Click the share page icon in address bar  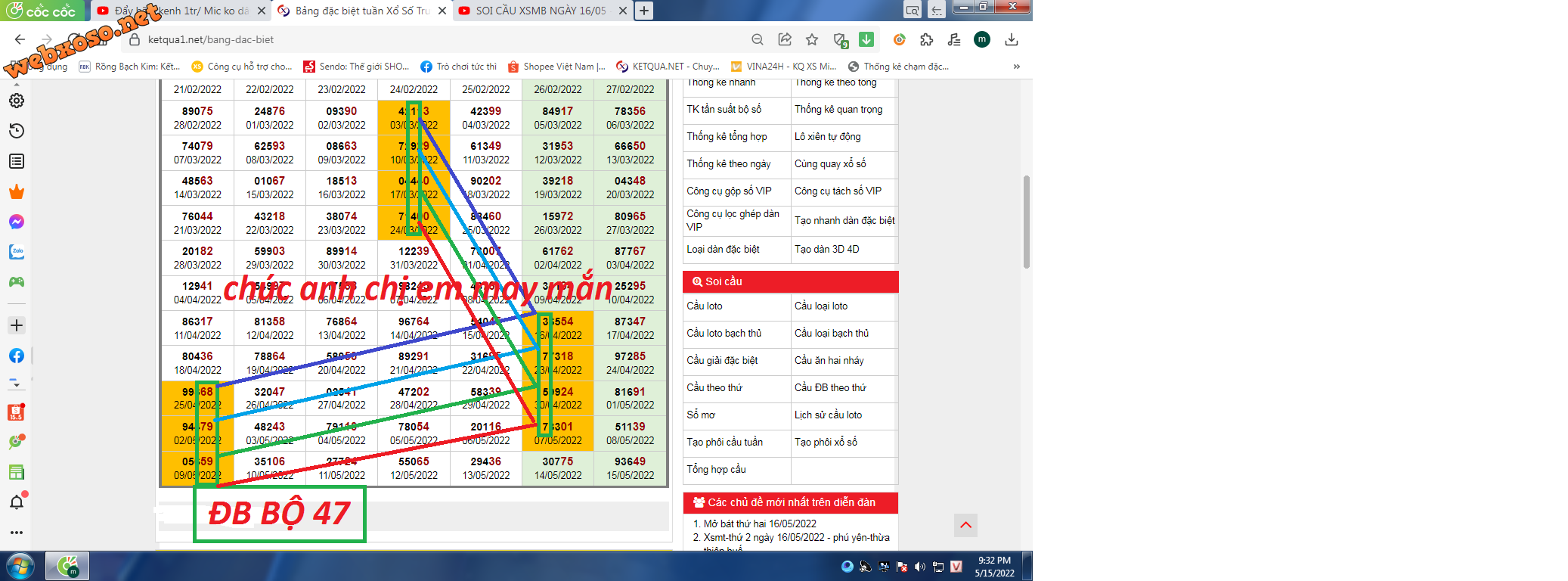point(785,39)
